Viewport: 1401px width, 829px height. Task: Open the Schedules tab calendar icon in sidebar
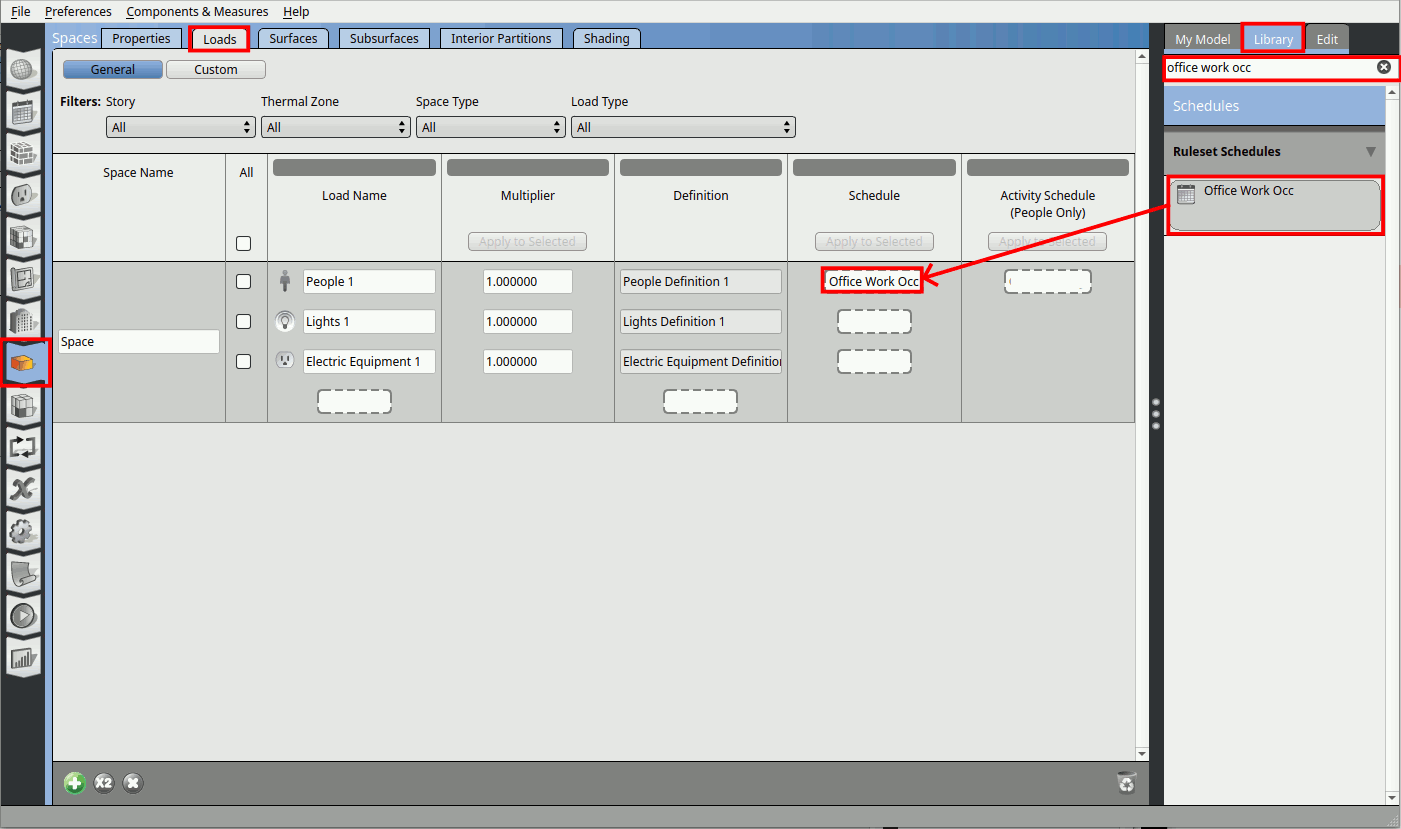[23, 112]
